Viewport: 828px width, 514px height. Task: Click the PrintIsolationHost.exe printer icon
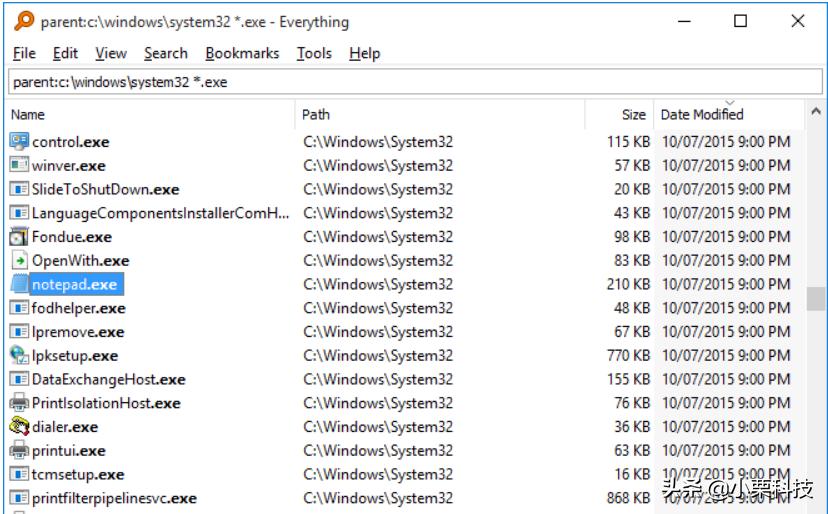(x=19, y=403)
